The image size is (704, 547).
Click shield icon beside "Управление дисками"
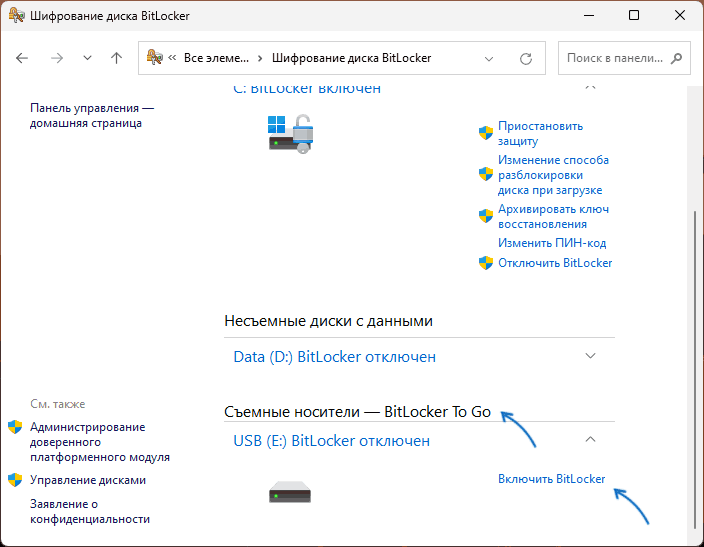(x=15, y=480)
